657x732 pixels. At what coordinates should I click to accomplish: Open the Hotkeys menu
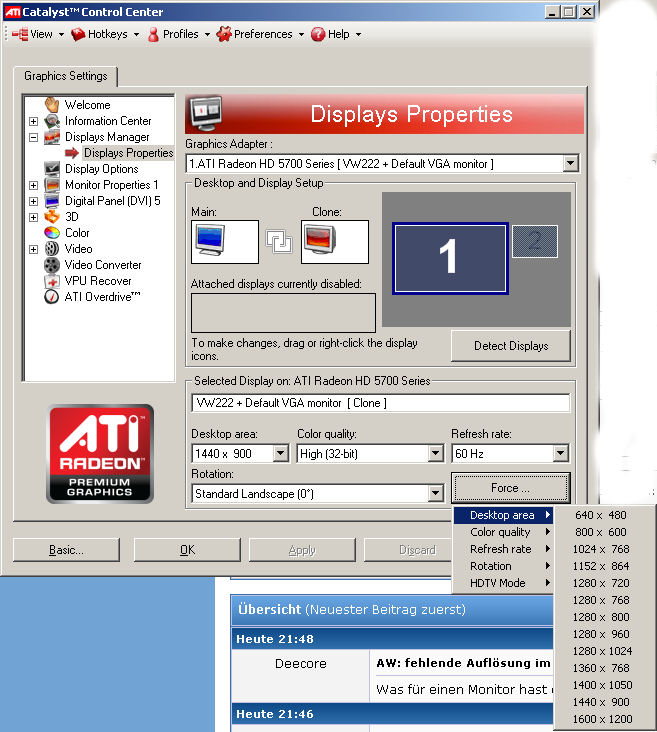[x=106, y=34]
